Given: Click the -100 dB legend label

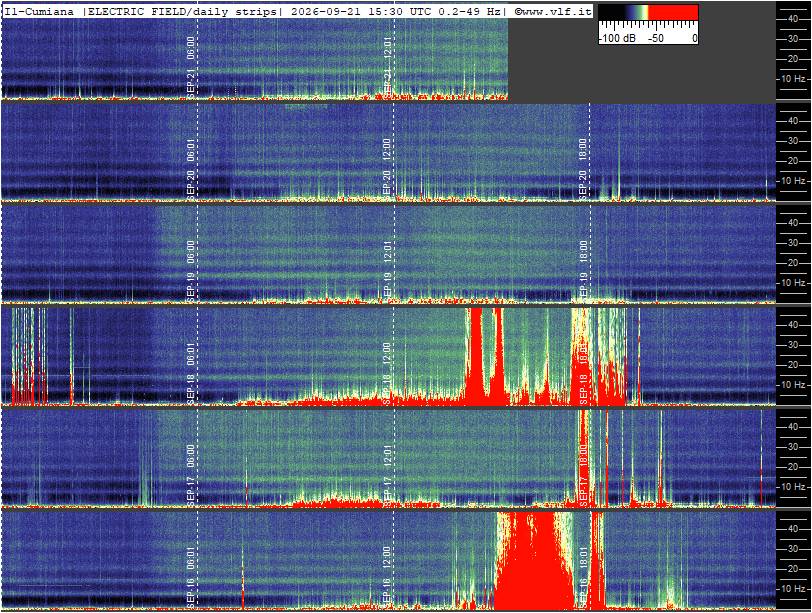Looking at the screenshot, I should click(x=617, y=38).
